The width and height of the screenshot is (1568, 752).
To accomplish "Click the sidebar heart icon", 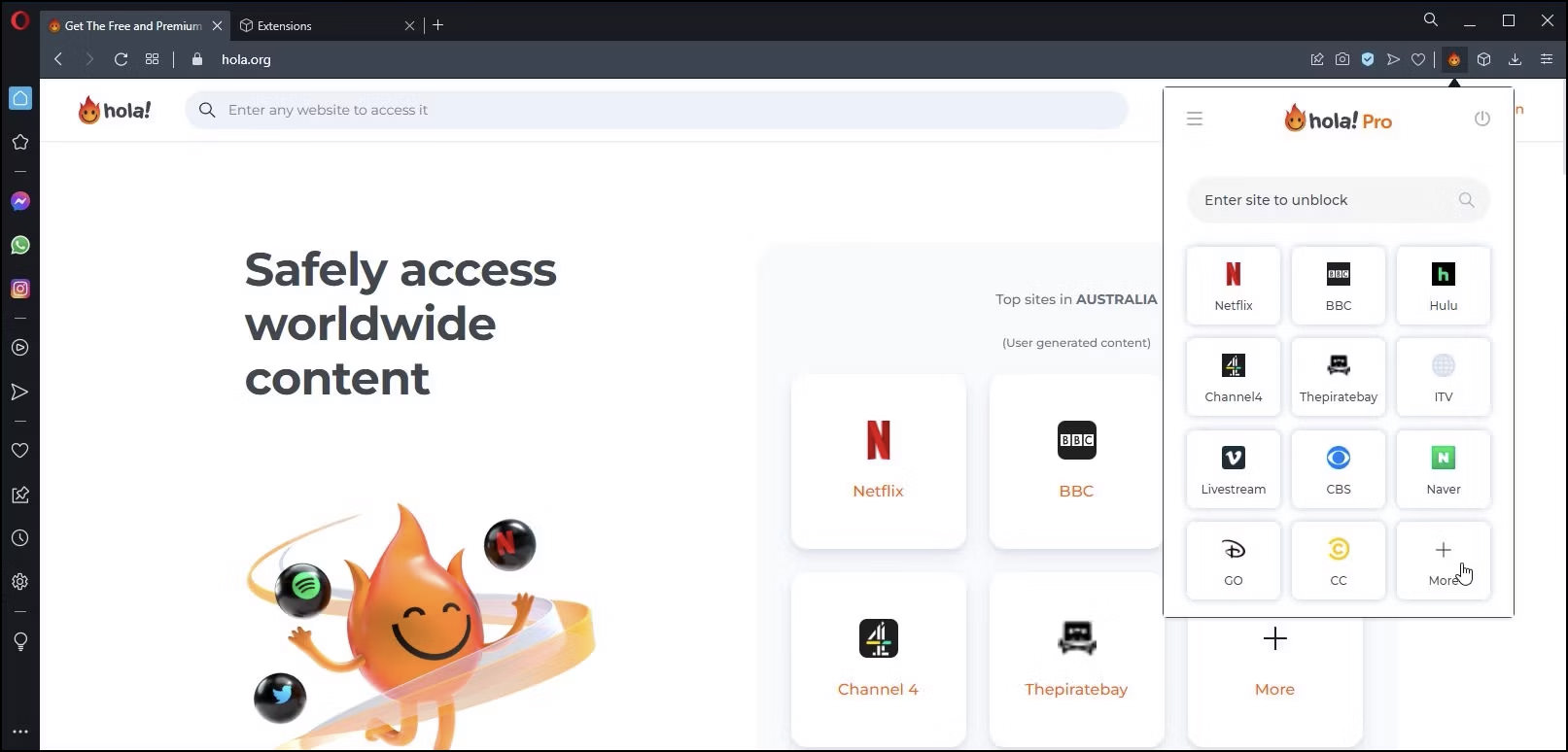I will tap(20, 451).
